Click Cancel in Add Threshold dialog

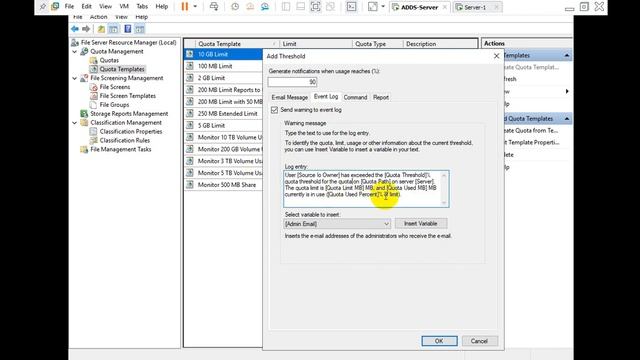(x=479, y=341)
